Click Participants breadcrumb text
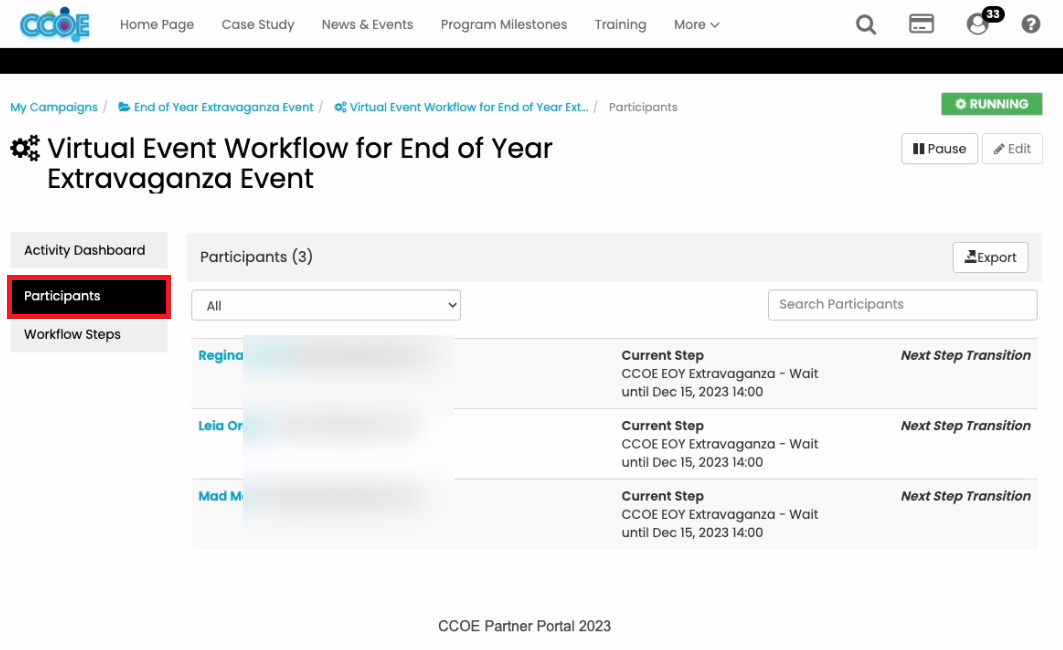The image size is (1063, 650). click(x=643, y=107)
